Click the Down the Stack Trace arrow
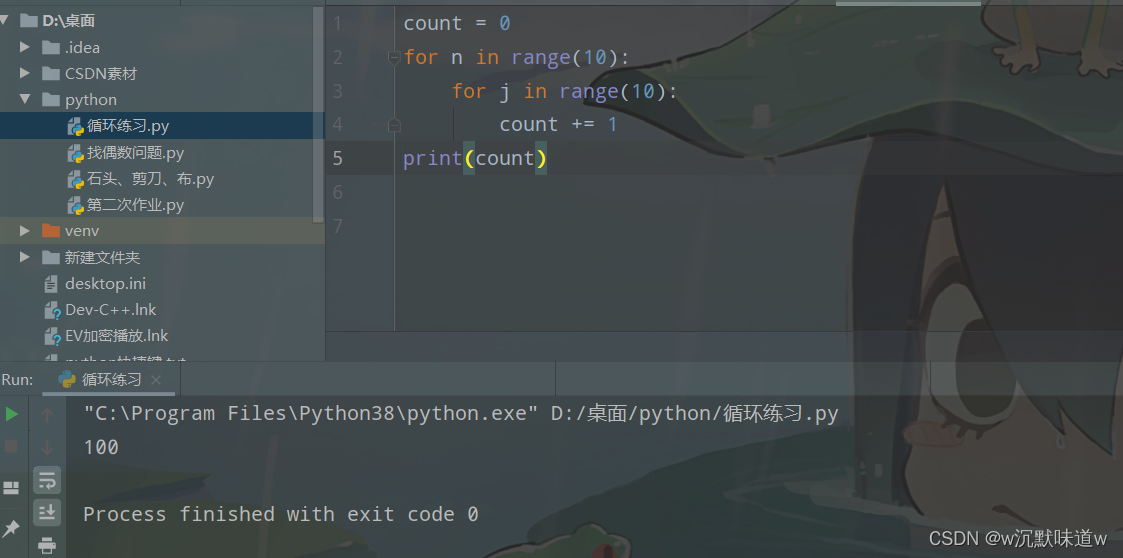The width and height of the screenshot is (1123, 558). click(47, 447)
